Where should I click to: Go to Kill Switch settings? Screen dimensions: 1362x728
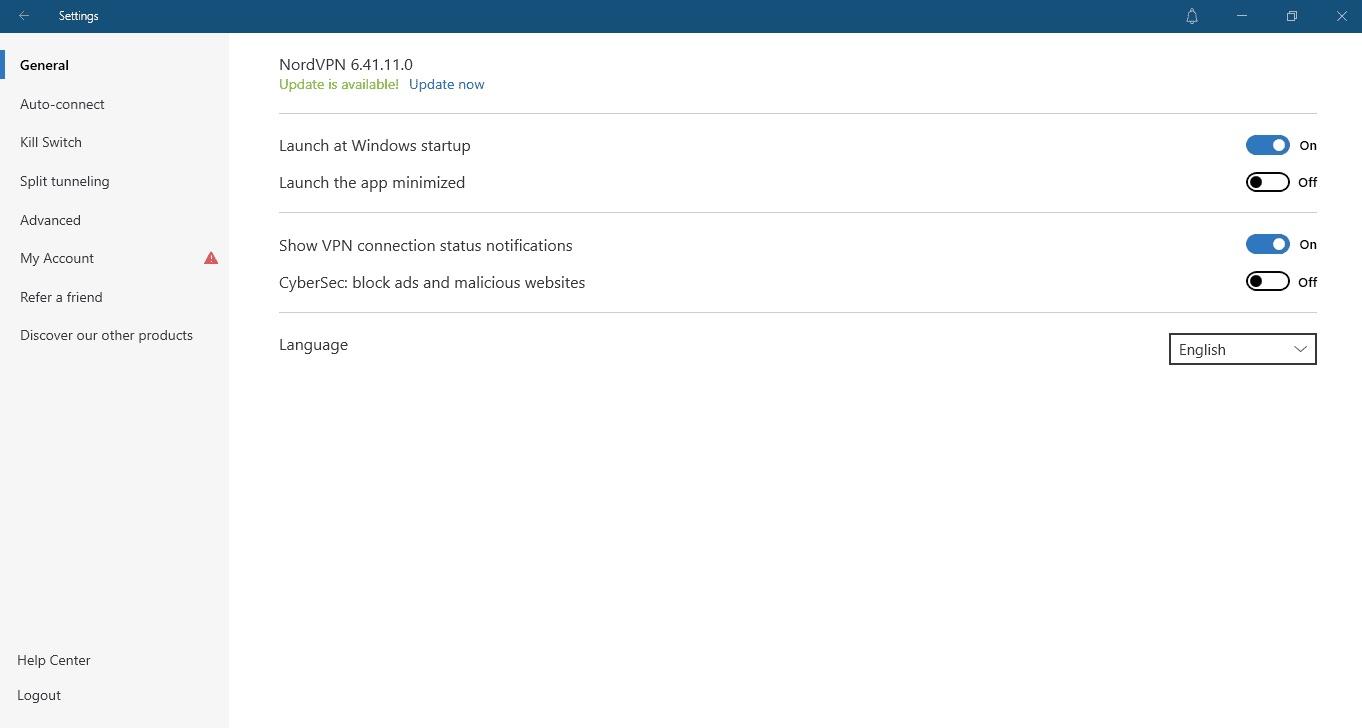click(51, 142)
